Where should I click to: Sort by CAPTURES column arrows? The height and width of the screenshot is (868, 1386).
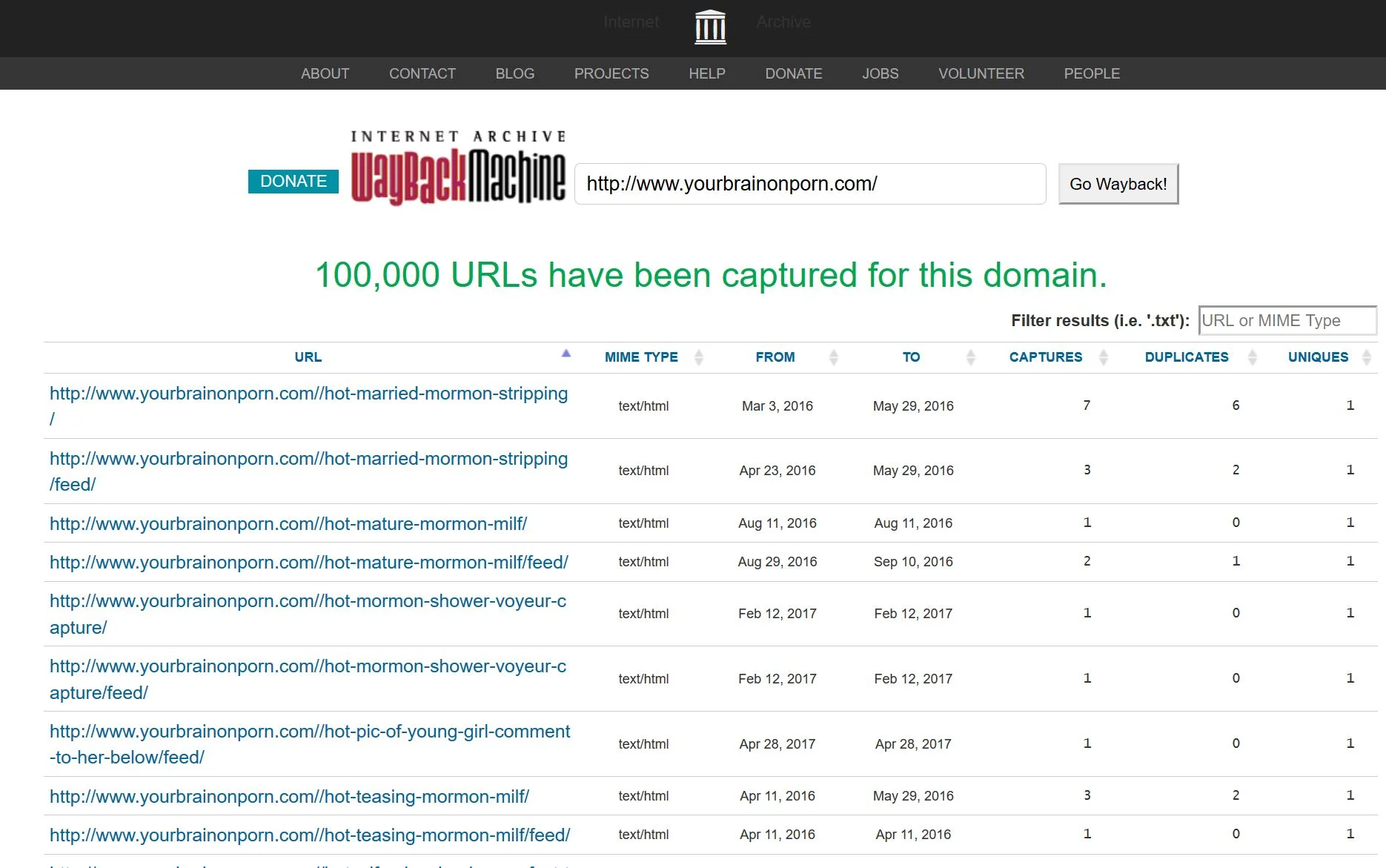tap(1103, 357)
